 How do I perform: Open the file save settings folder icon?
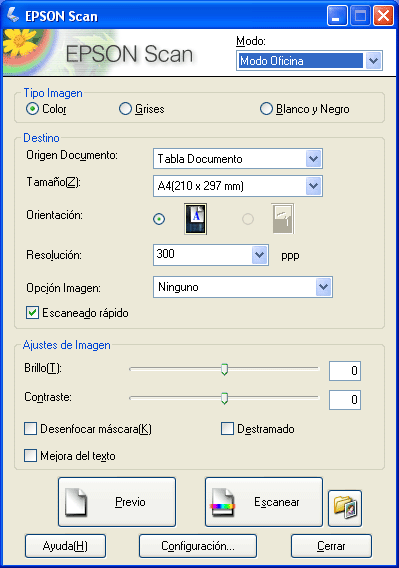[x=345, y=508]
